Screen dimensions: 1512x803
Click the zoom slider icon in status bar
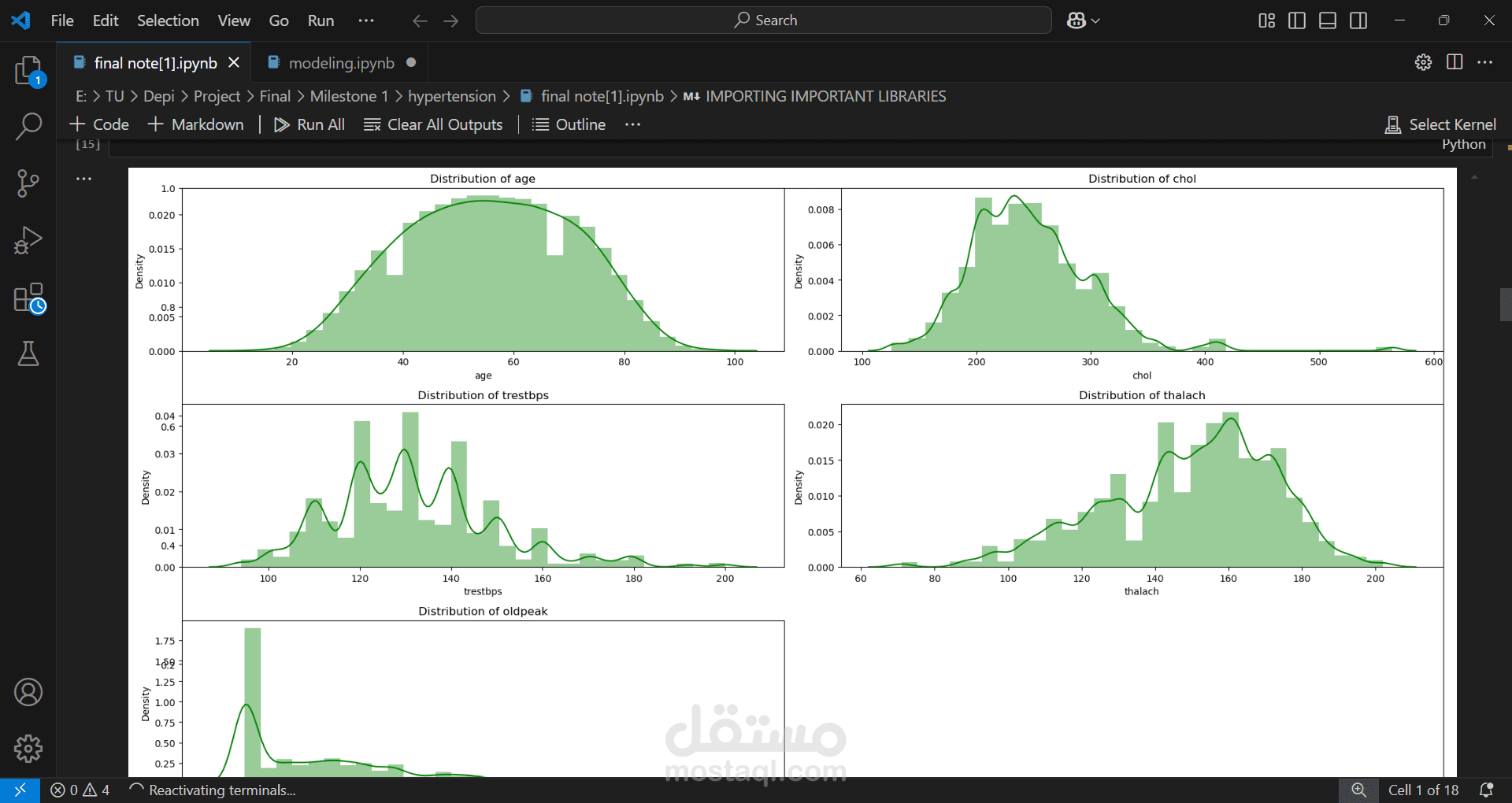(1358, 790)
